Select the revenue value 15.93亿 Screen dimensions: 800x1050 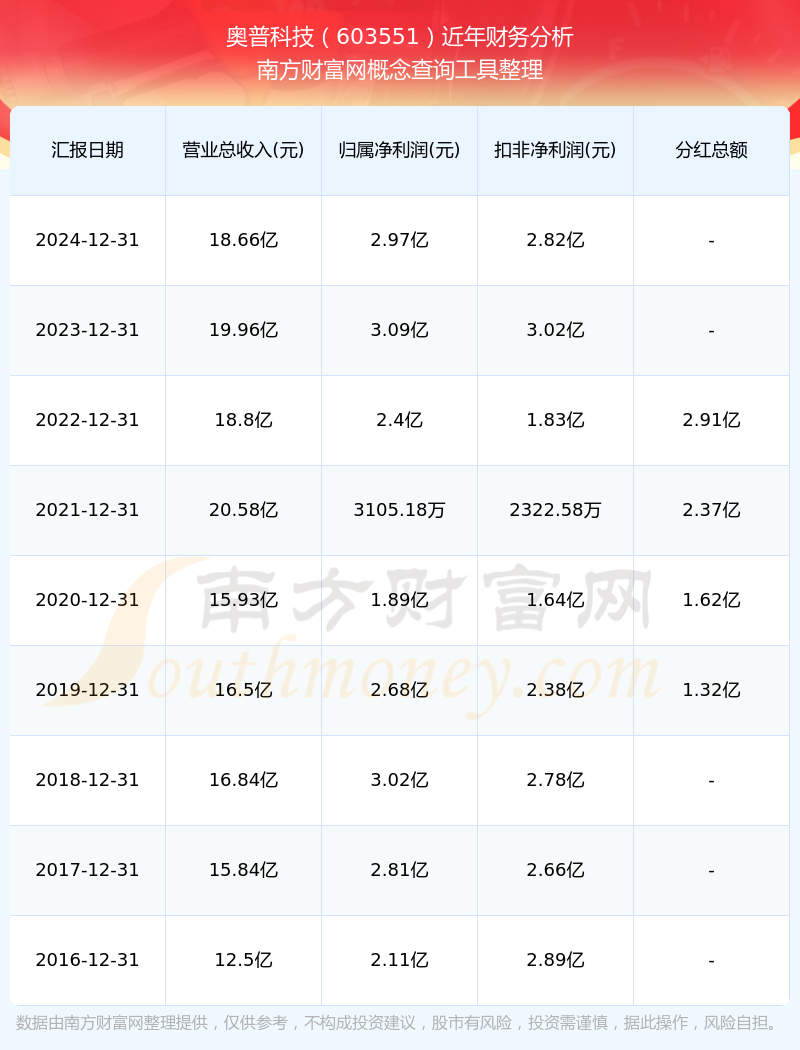[243, 600]
